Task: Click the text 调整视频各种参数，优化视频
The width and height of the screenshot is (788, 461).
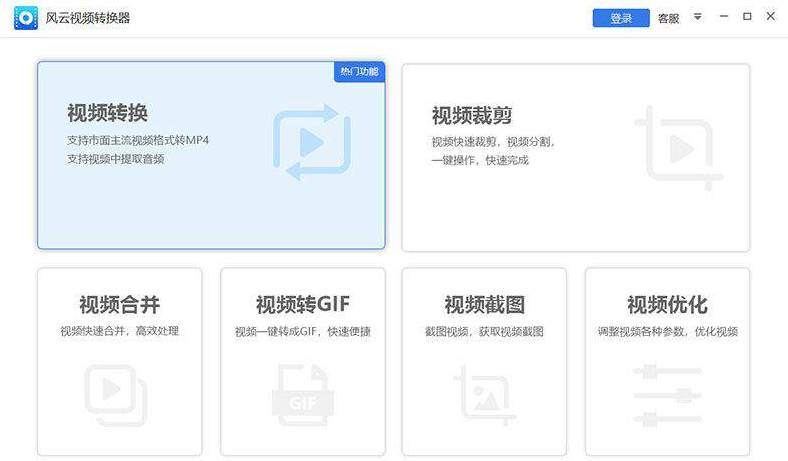Action: pyautogui.click(x=667, y=331)
